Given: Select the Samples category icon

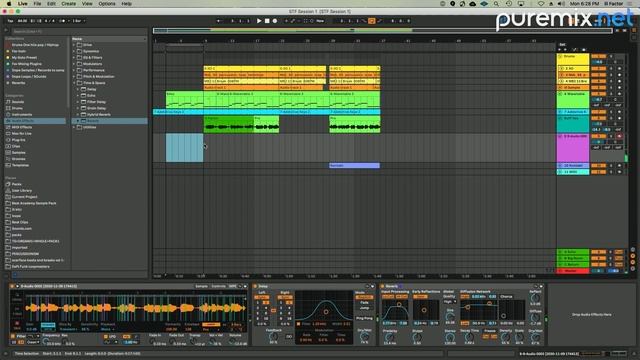Looking at the screenshot, I should point(8,153).
